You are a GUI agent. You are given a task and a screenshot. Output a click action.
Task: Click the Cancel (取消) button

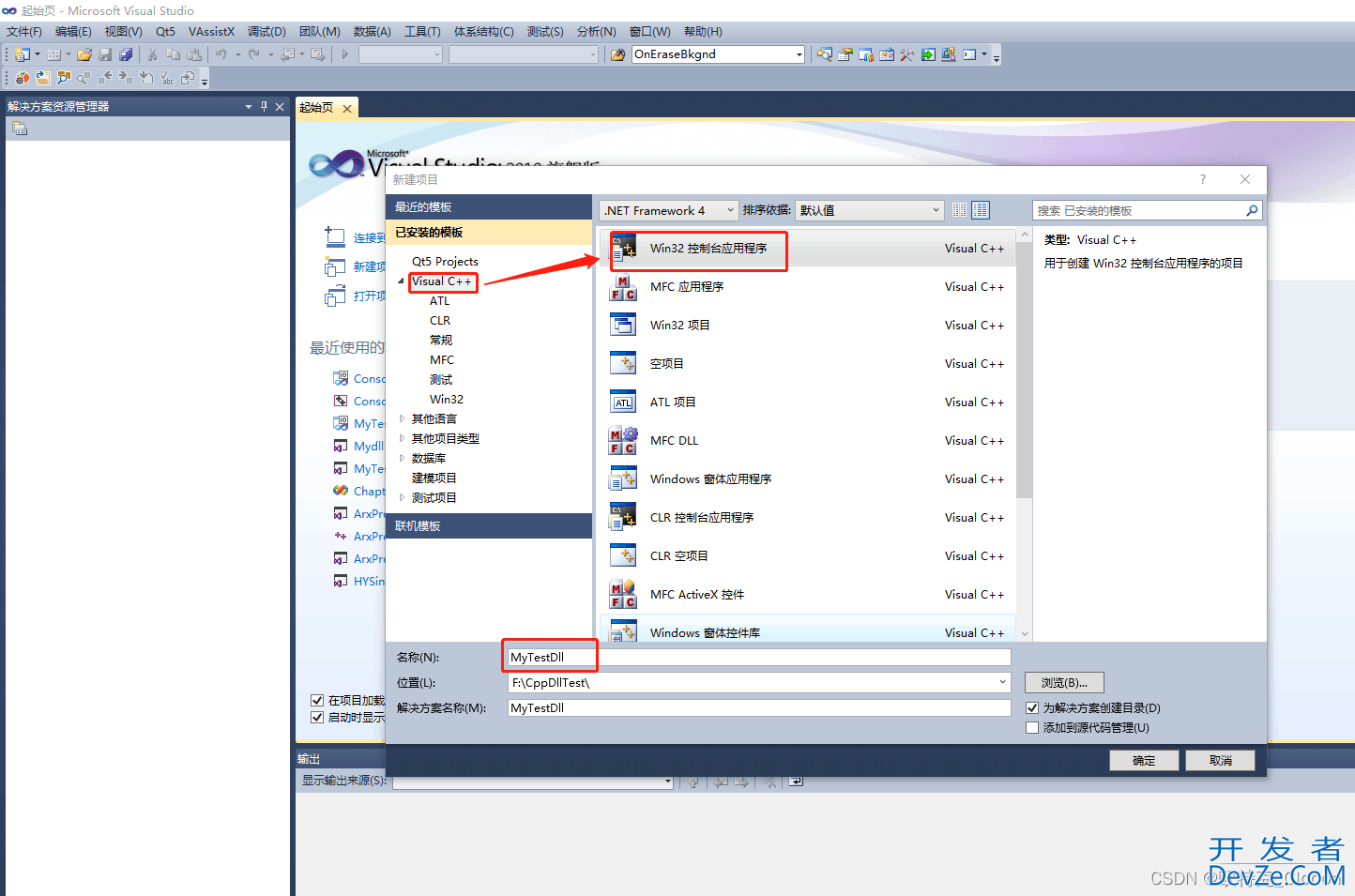pos(1221,760)
